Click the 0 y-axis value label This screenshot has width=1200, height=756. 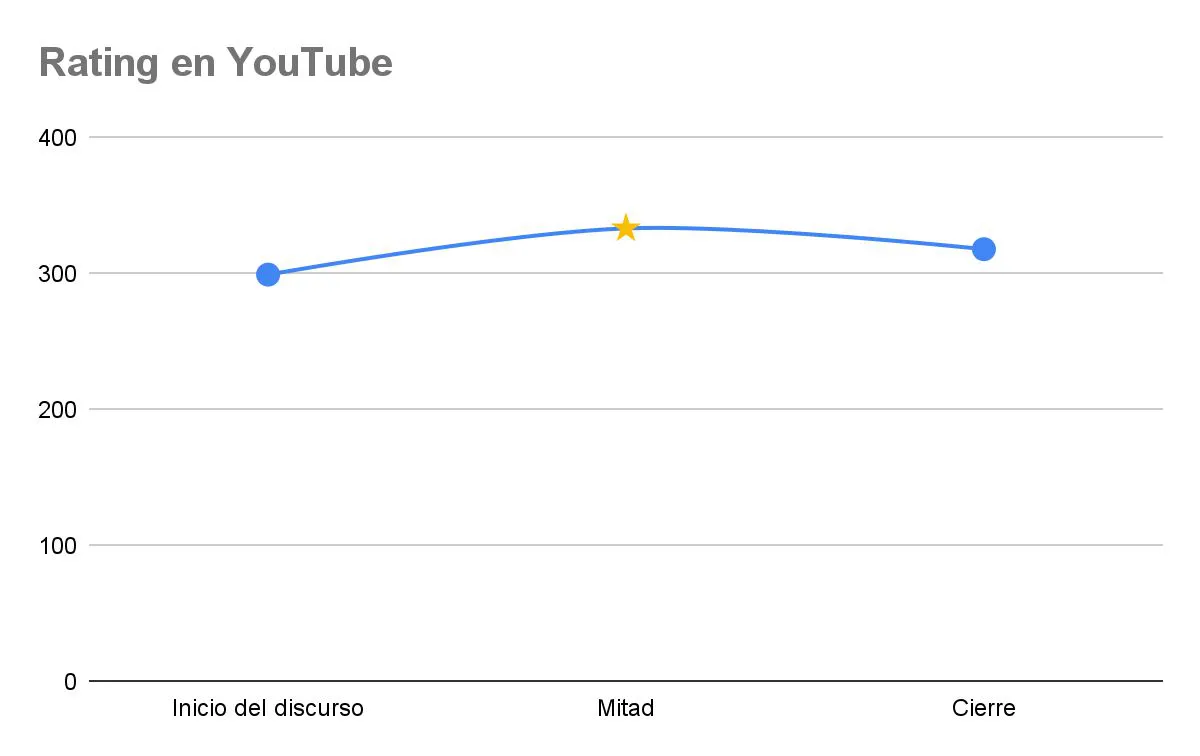pyautogui.click(x=70, y=681)
